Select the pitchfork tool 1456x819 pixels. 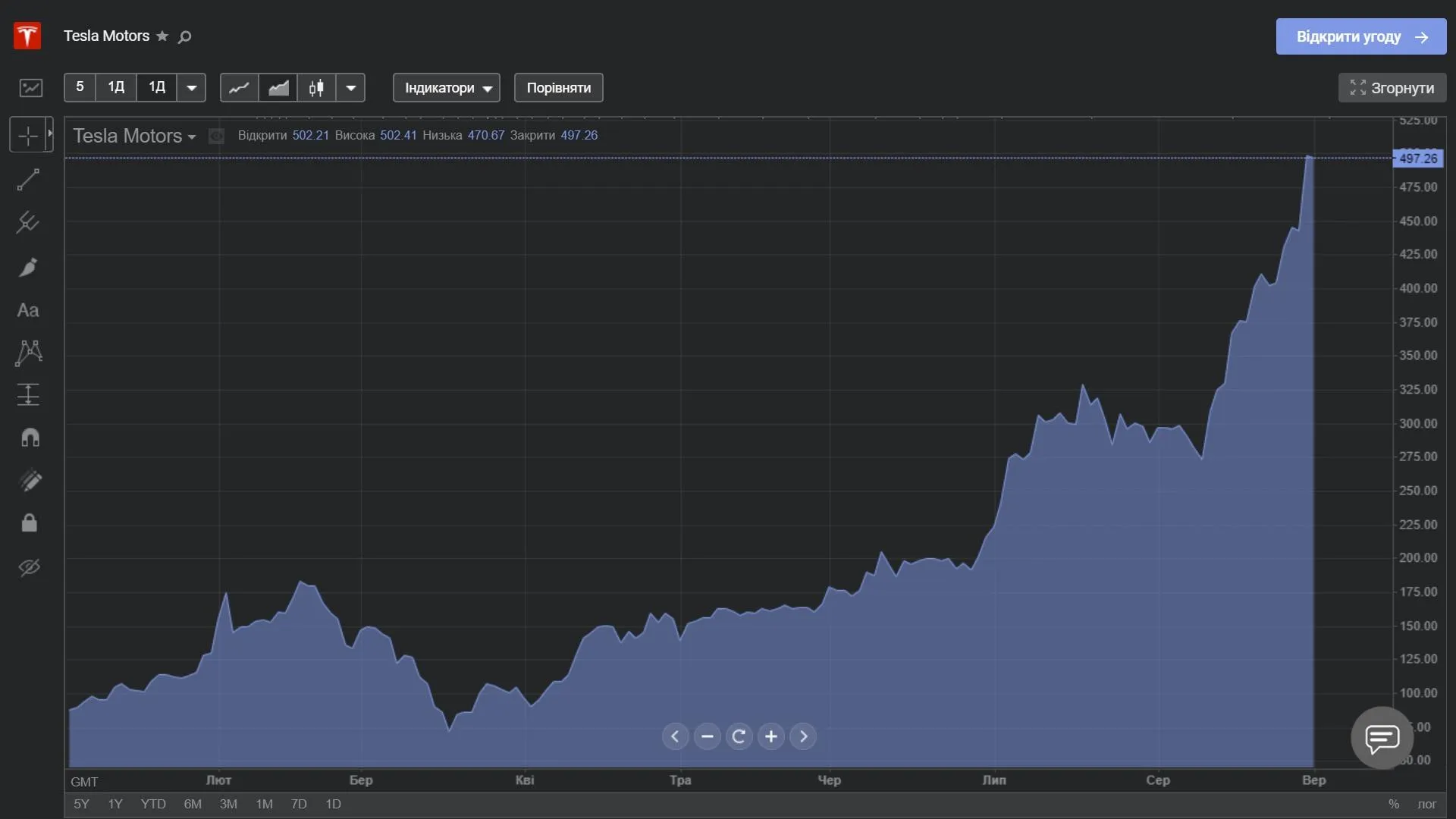28,222
